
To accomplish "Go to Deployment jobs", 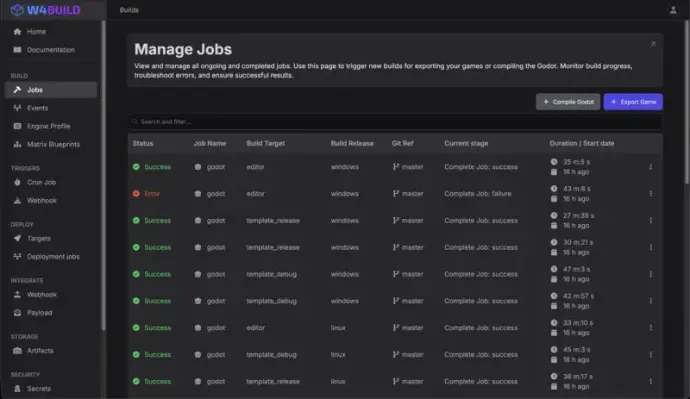I will tap(51, 256).
